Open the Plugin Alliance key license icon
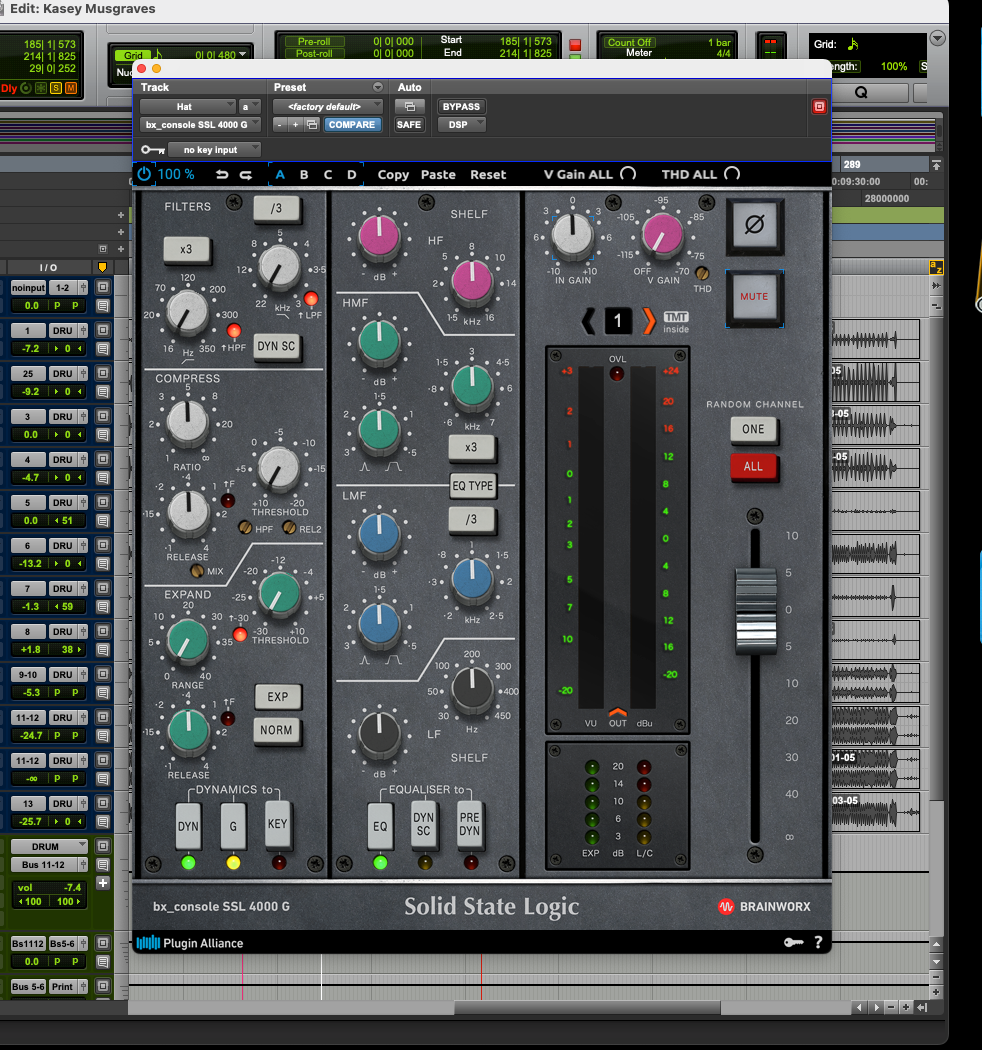This screenshot has width=982, height=1050. (794, 942)
